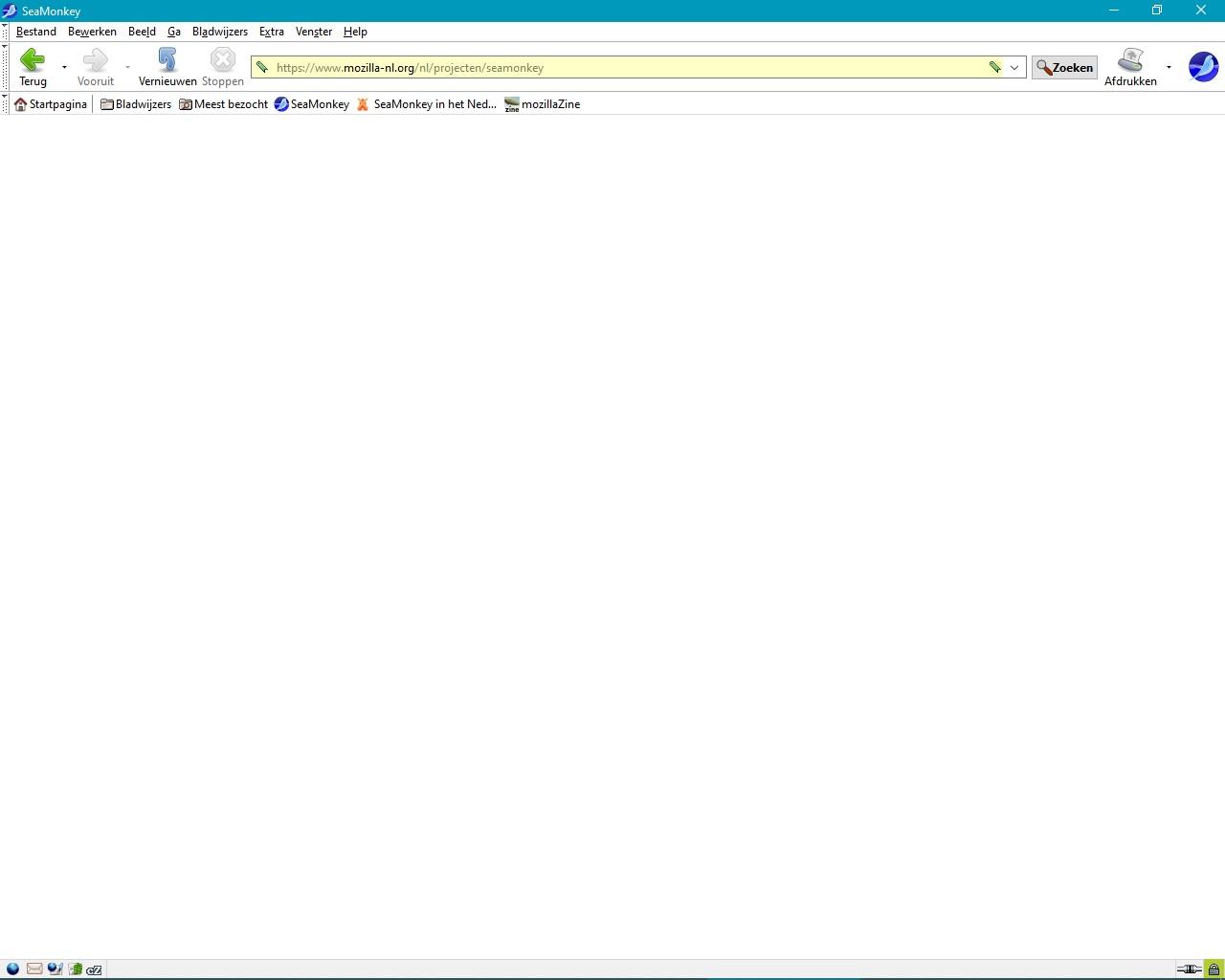Click the Vernieuwen (Reload) toolbar icon

pos(167,60)
